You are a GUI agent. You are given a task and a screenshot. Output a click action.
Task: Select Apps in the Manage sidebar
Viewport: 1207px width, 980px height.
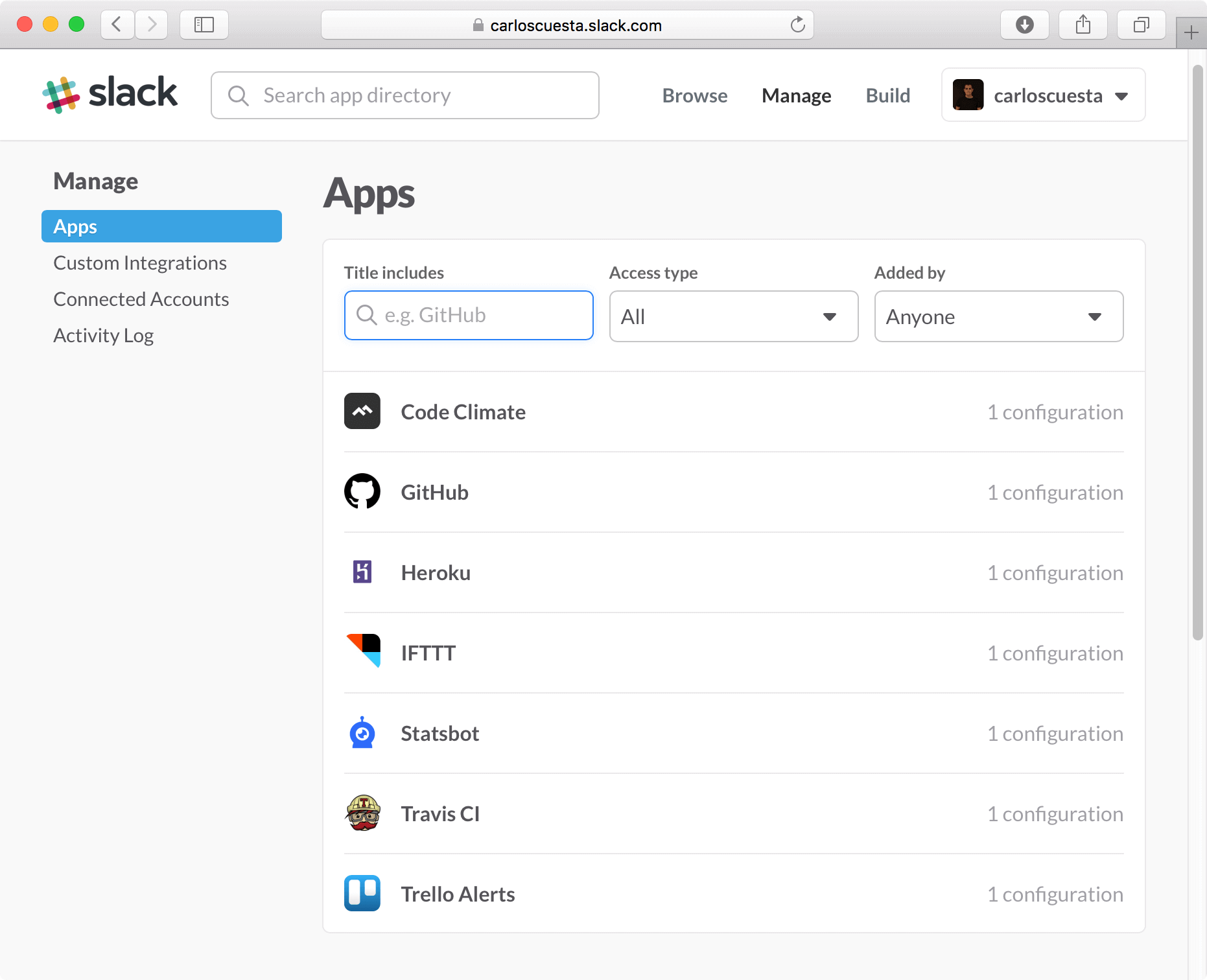click(x=161, y=226)
